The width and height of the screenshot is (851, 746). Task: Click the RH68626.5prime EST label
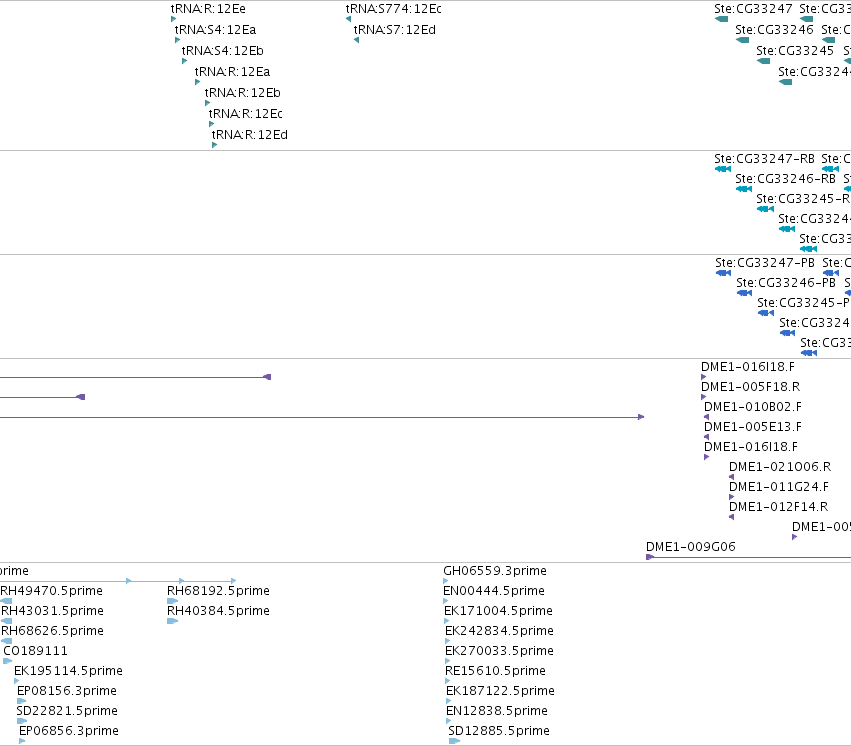[52, 631]
